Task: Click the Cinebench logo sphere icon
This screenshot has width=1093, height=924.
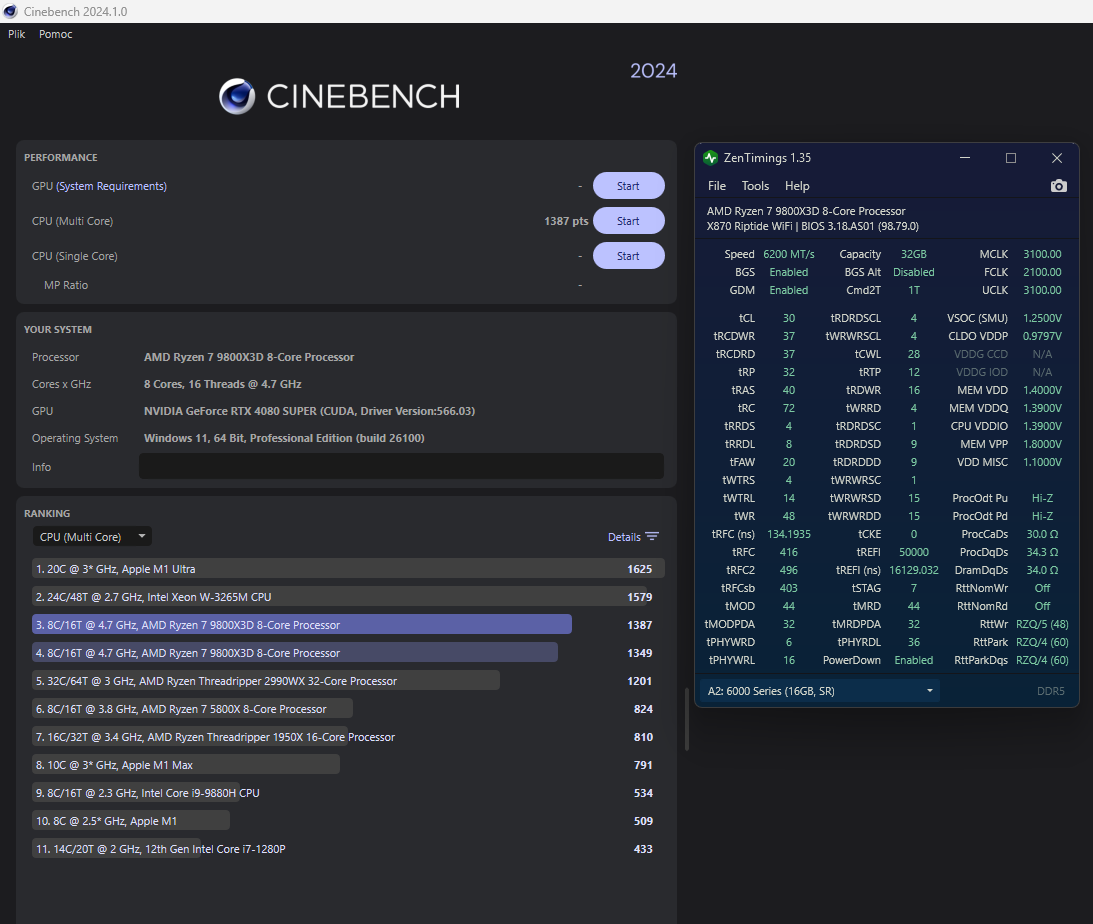Action: tap(237, 96)
